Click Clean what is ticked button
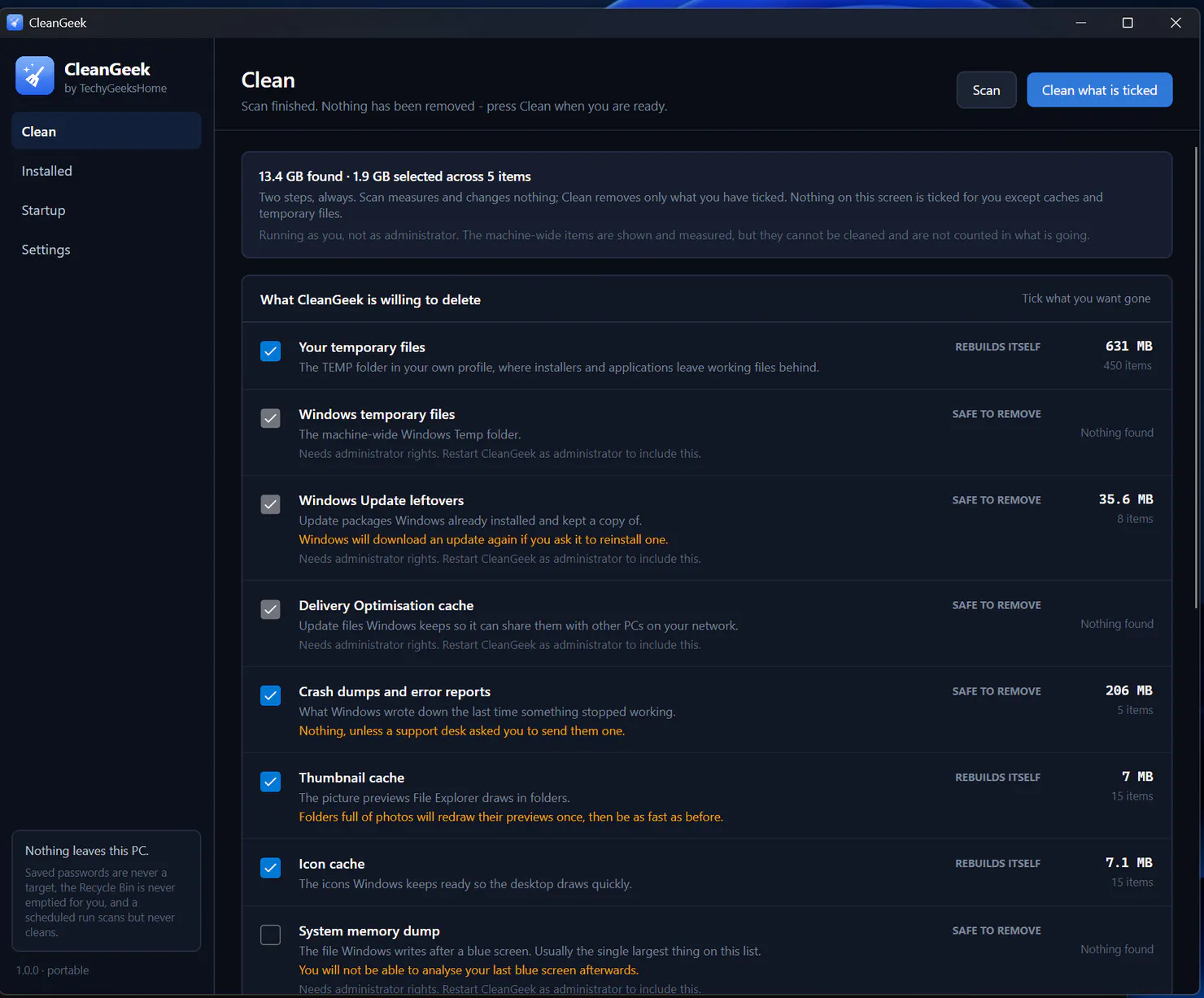This screenshot has height=998, width=1204. point(1099,89)
